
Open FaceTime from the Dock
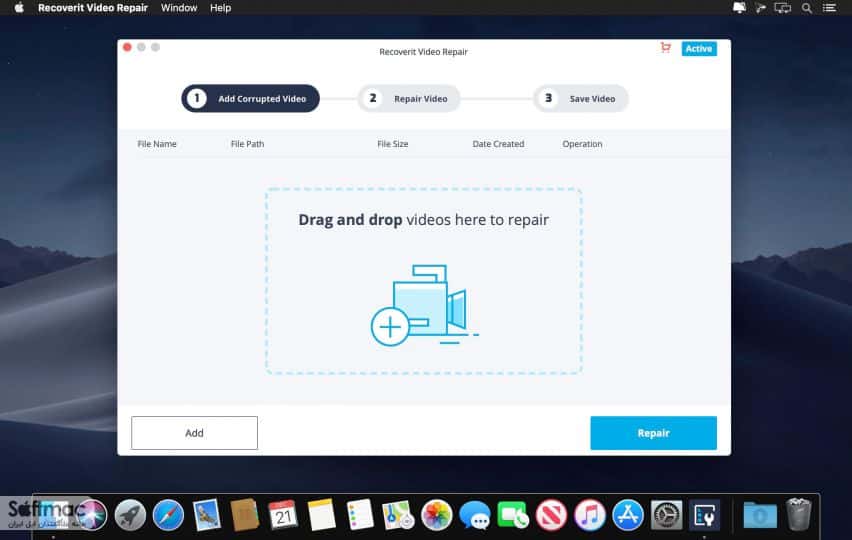click(x=513, y=514)
